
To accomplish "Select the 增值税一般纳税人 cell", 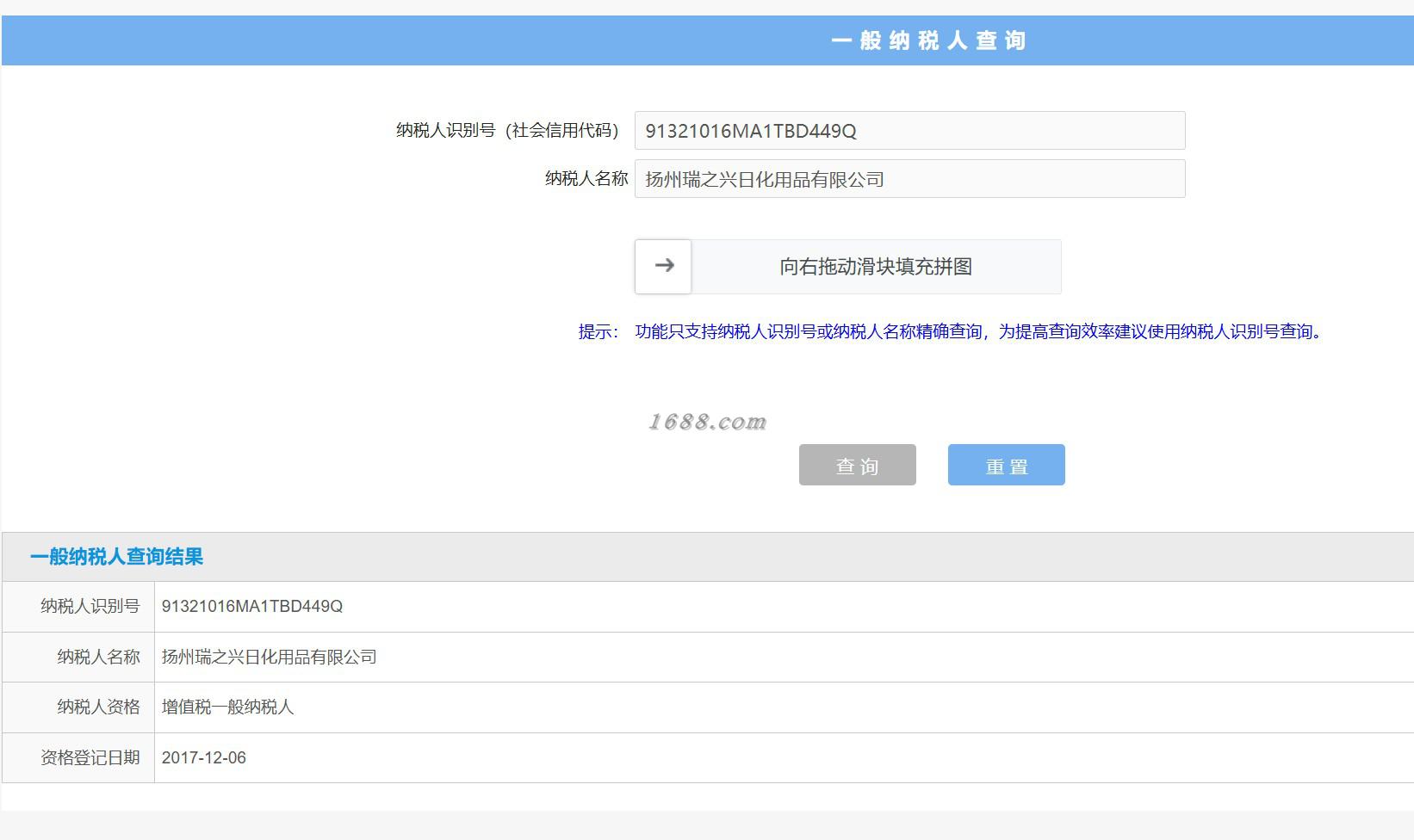I will click(228, 707).
